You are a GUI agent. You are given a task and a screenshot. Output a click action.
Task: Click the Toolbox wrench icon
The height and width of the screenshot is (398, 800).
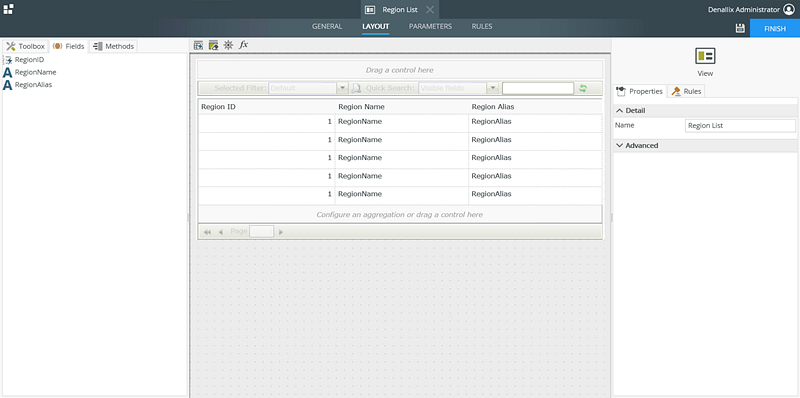tap(11, 46)
